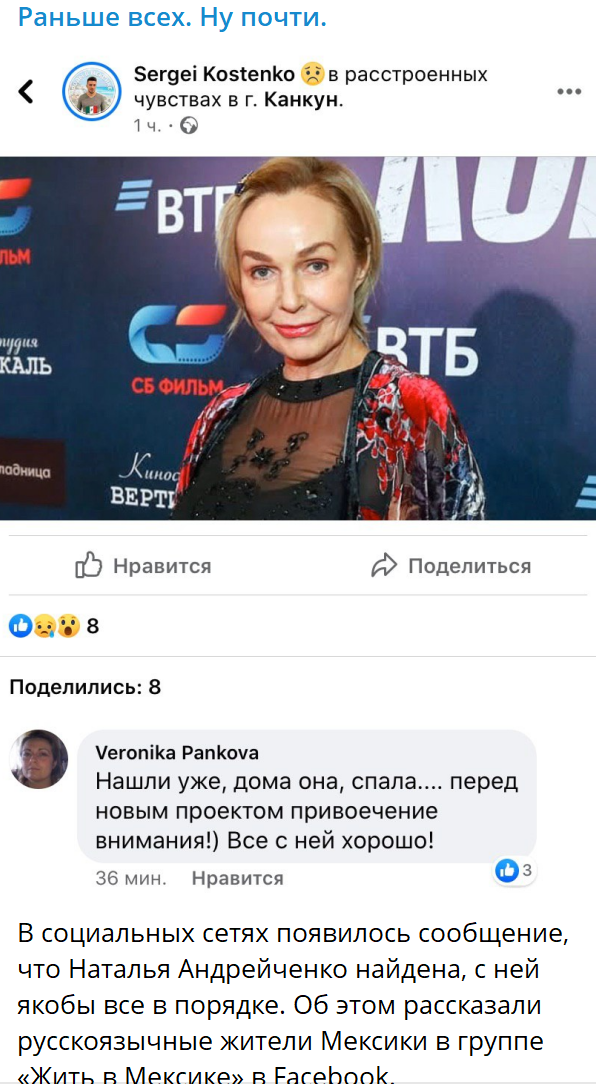Like Veronika Pankova's comment via Нравится
Viewport: 596px width, 1084px height.
237,878
